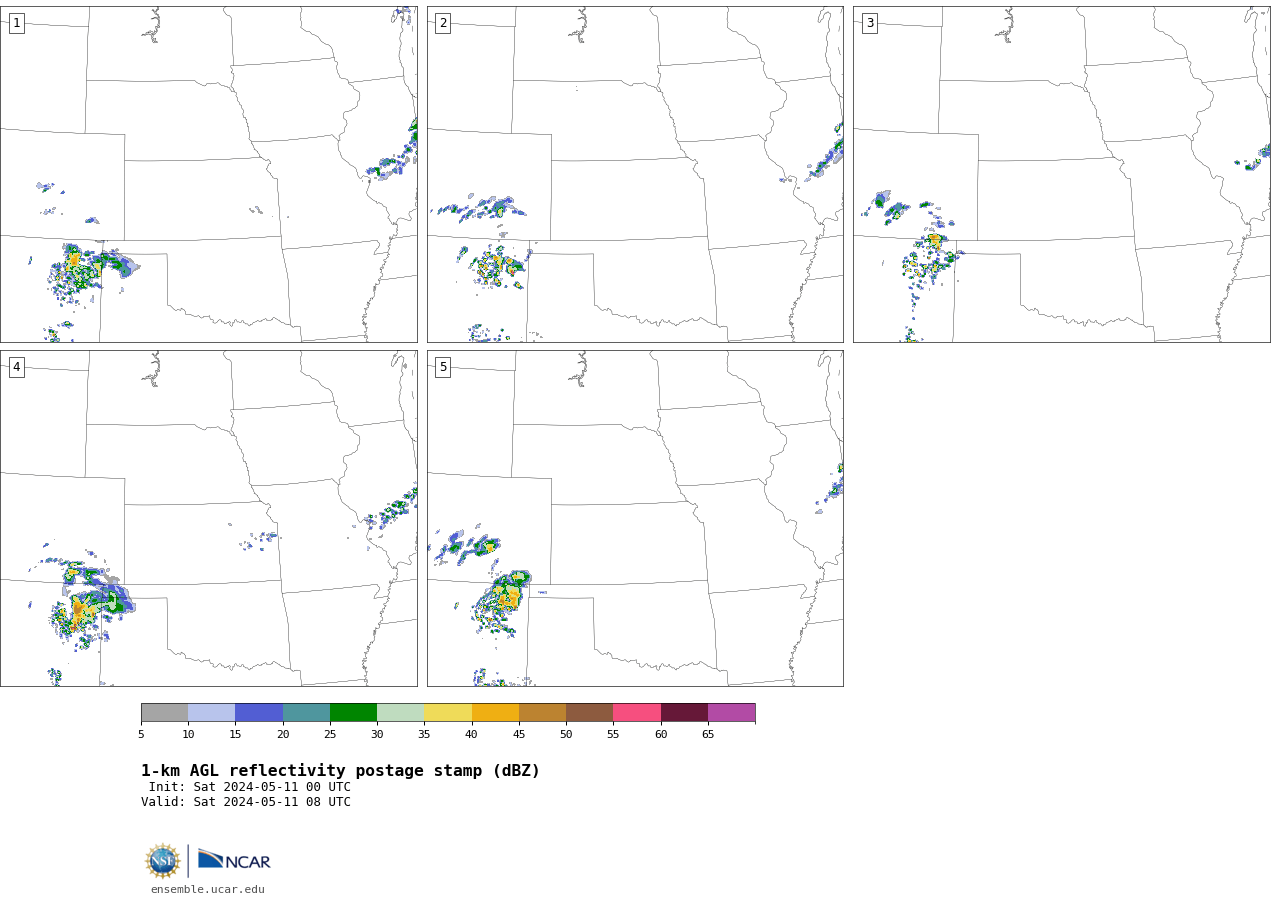Click the blue 15-20 dBZ swatch
The height and width of the screenshot is (901, 1280).
259,712
